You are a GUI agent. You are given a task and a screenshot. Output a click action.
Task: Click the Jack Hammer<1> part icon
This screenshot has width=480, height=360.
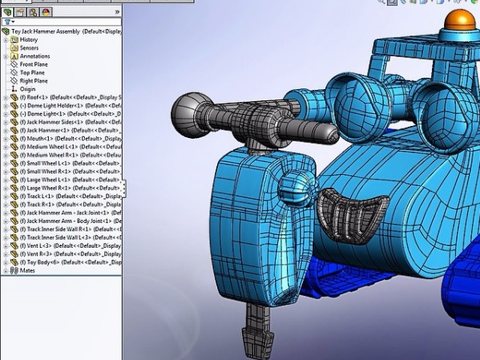[x=14, y=130]
